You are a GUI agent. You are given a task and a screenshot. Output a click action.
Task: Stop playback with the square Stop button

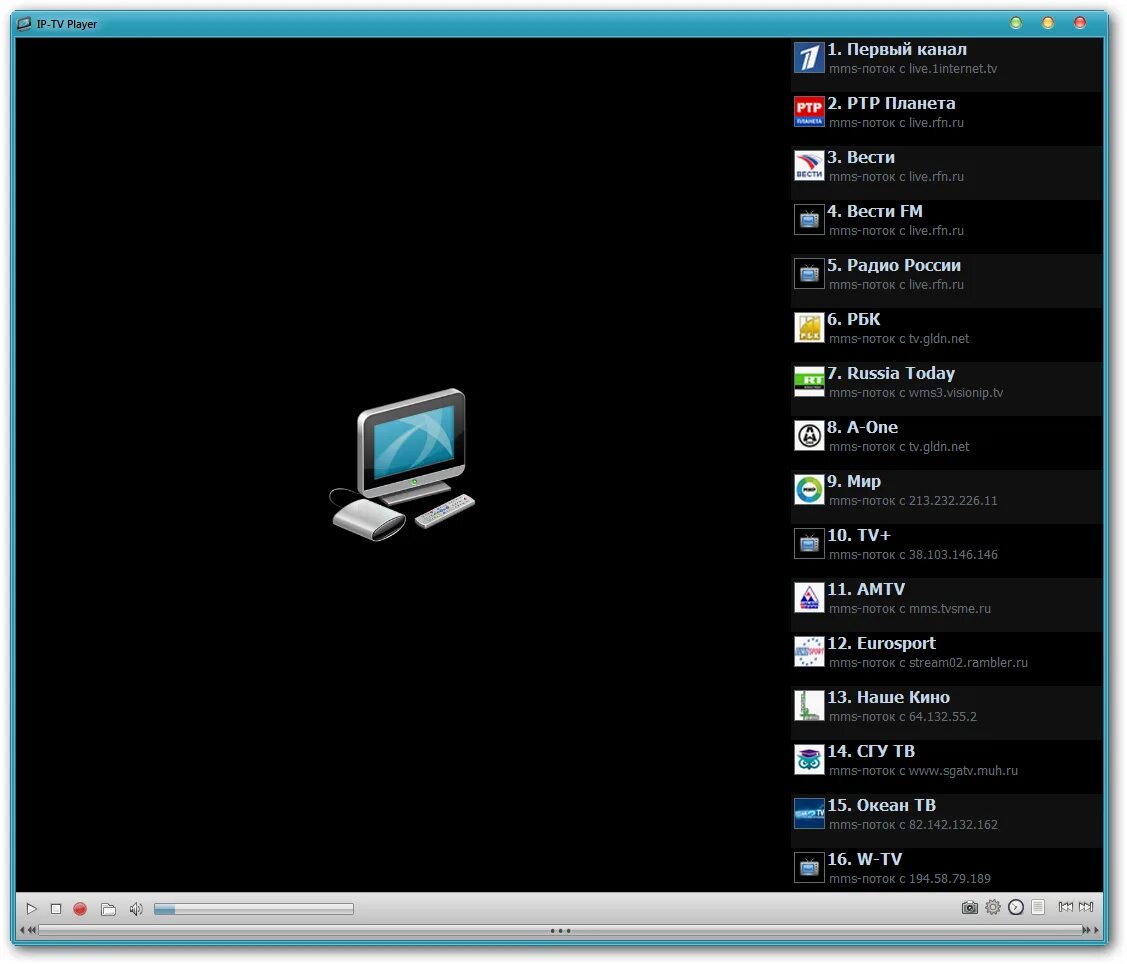[x=56, y=909]
